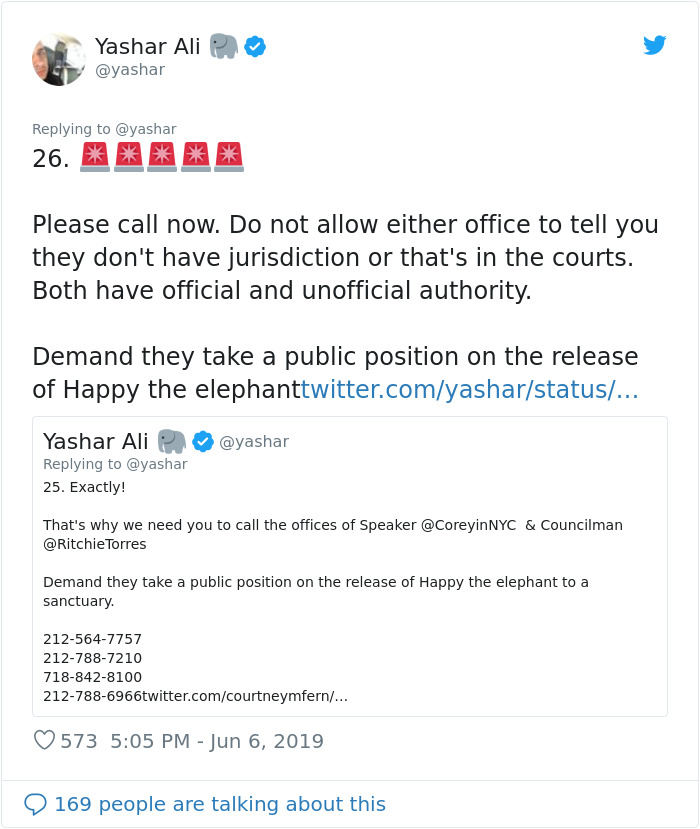Click the elephant emoji next to Yashar Ali
Screen dimensions: 700x829
click(224, 45)
